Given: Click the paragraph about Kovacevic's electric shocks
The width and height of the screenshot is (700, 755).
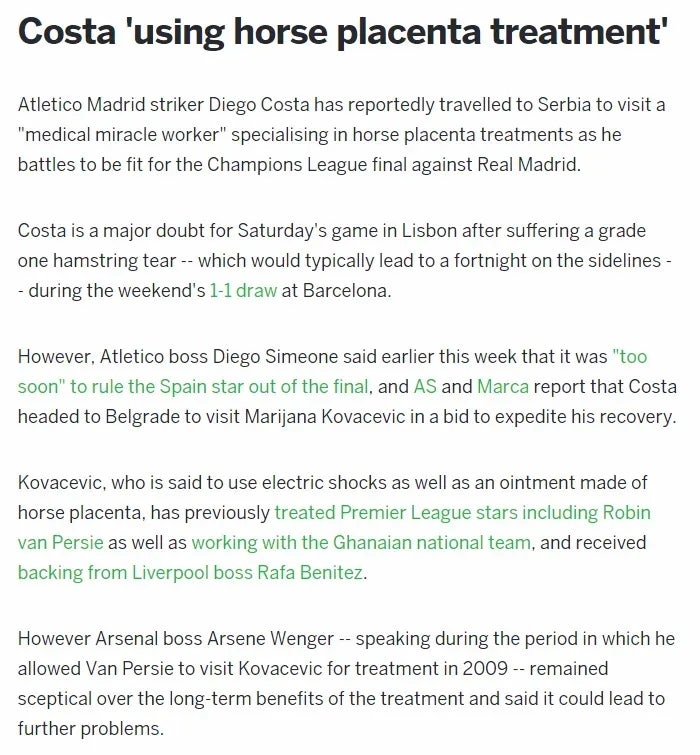Looking at the screenshot, I should [334, 528].
